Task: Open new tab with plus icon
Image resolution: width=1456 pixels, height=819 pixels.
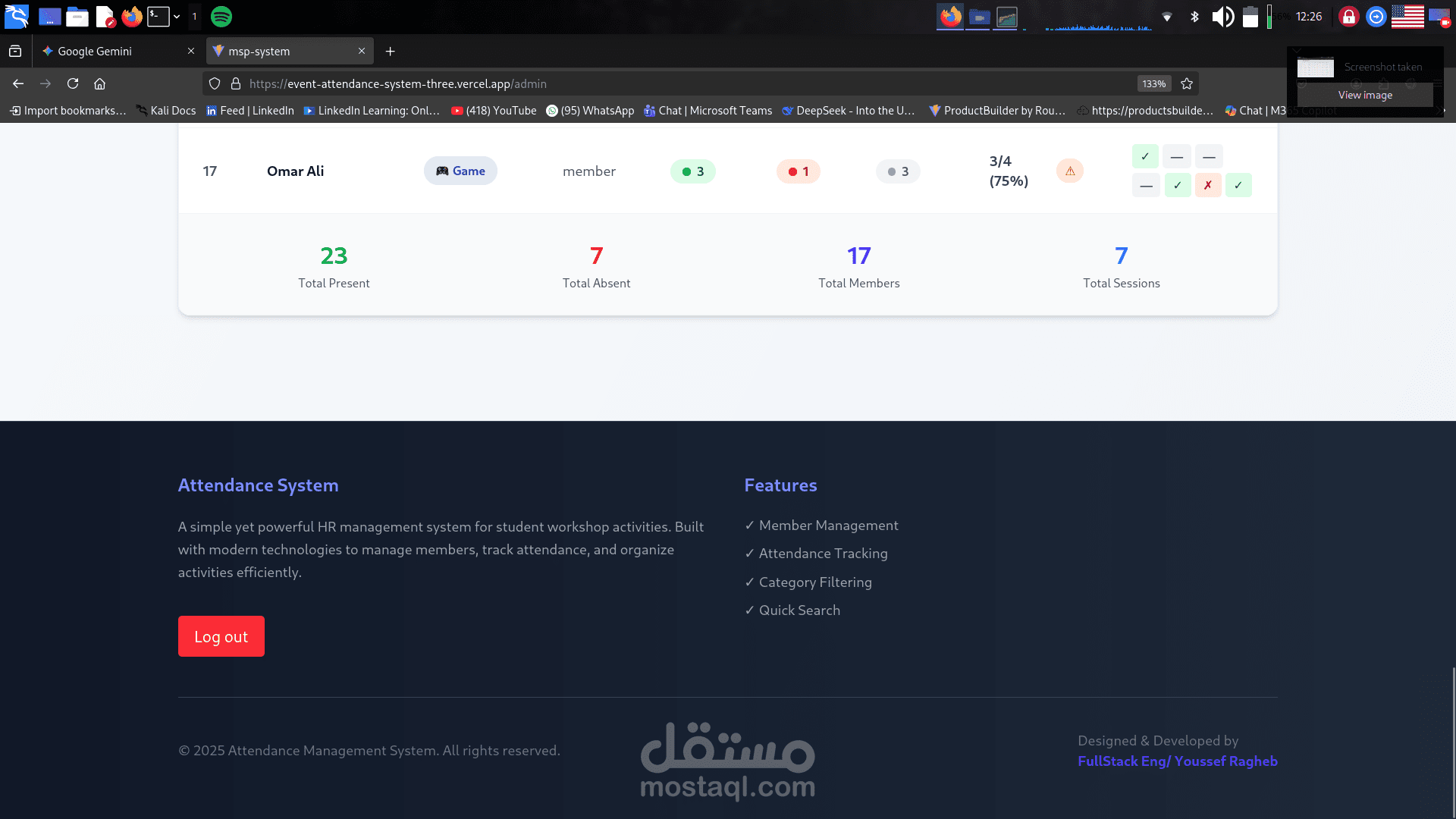Action: click(x=390, y=52)
